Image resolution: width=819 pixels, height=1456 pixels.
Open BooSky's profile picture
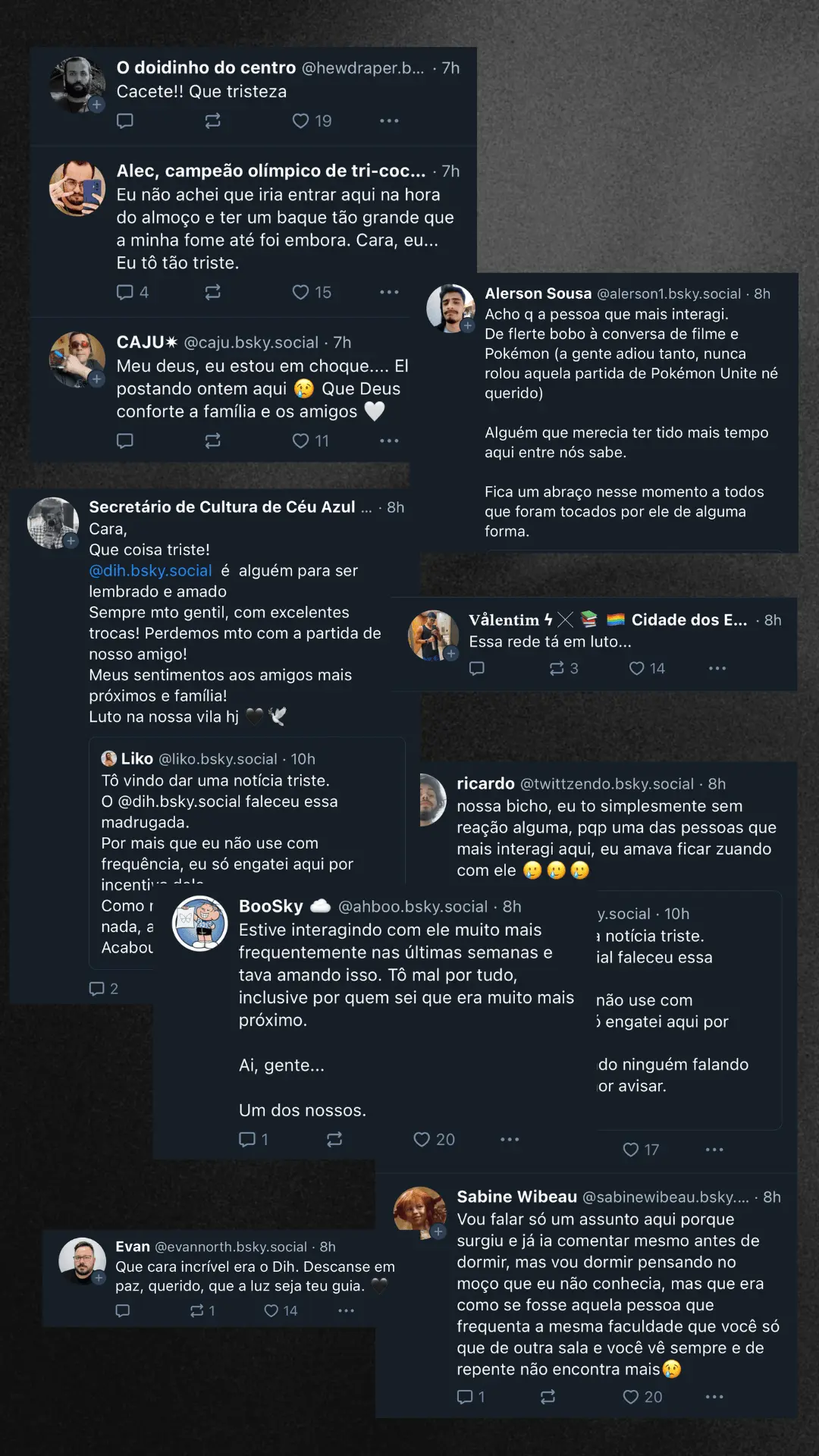pos(200,923)
